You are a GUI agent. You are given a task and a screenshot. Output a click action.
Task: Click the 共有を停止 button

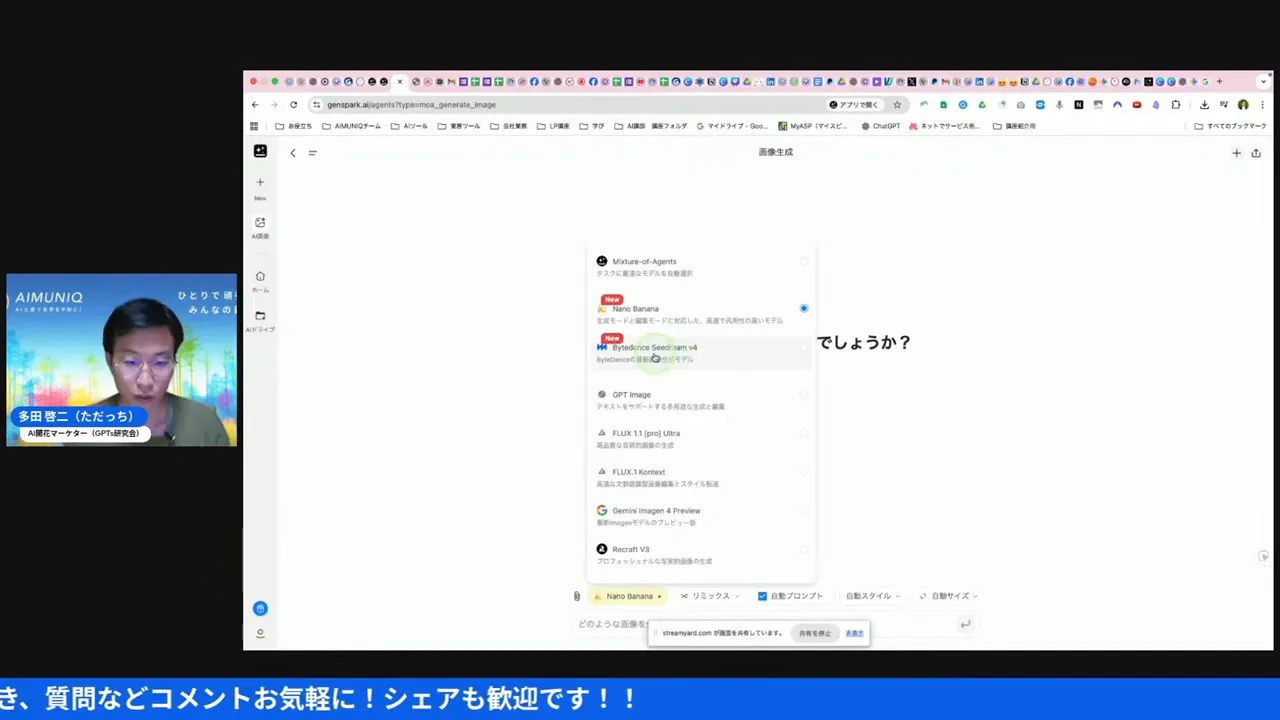(815, 633)
